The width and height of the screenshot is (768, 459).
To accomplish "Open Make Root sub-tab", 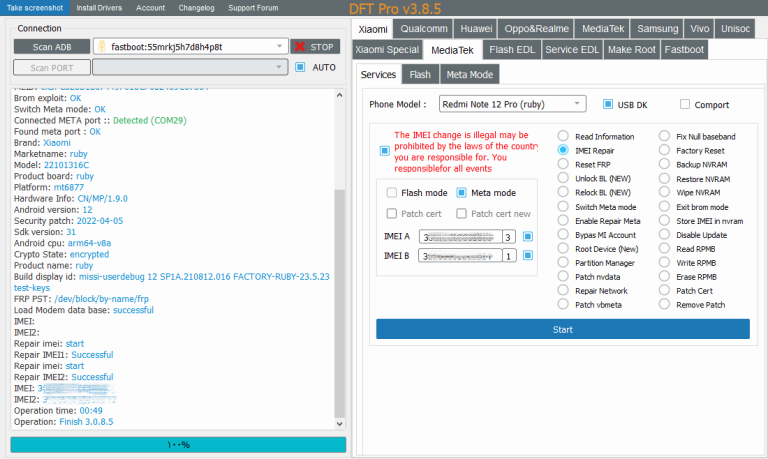I will [x=632, y=49].
